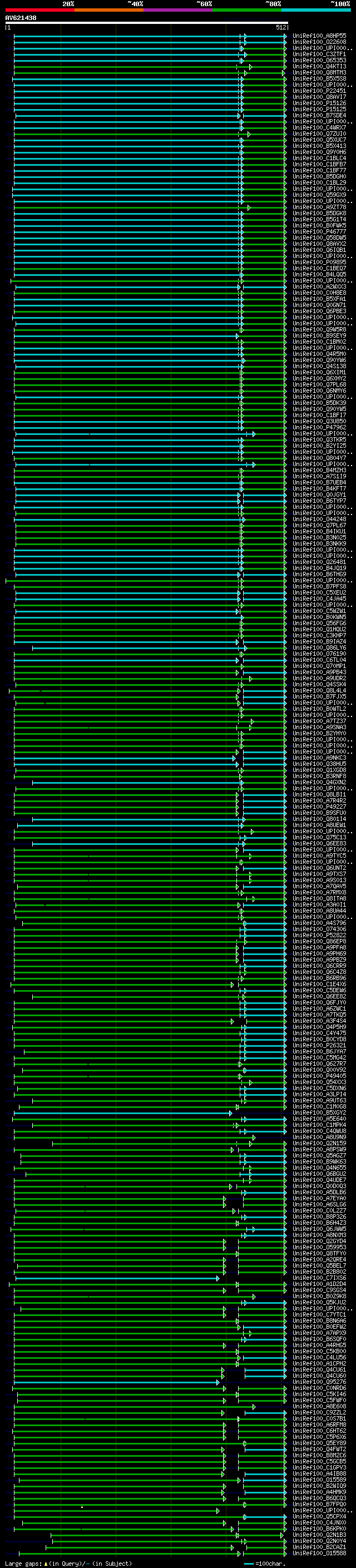Select the UniRef100_B5G1T4 label
Screen dimensions: 356x1568
pos(319,219)
